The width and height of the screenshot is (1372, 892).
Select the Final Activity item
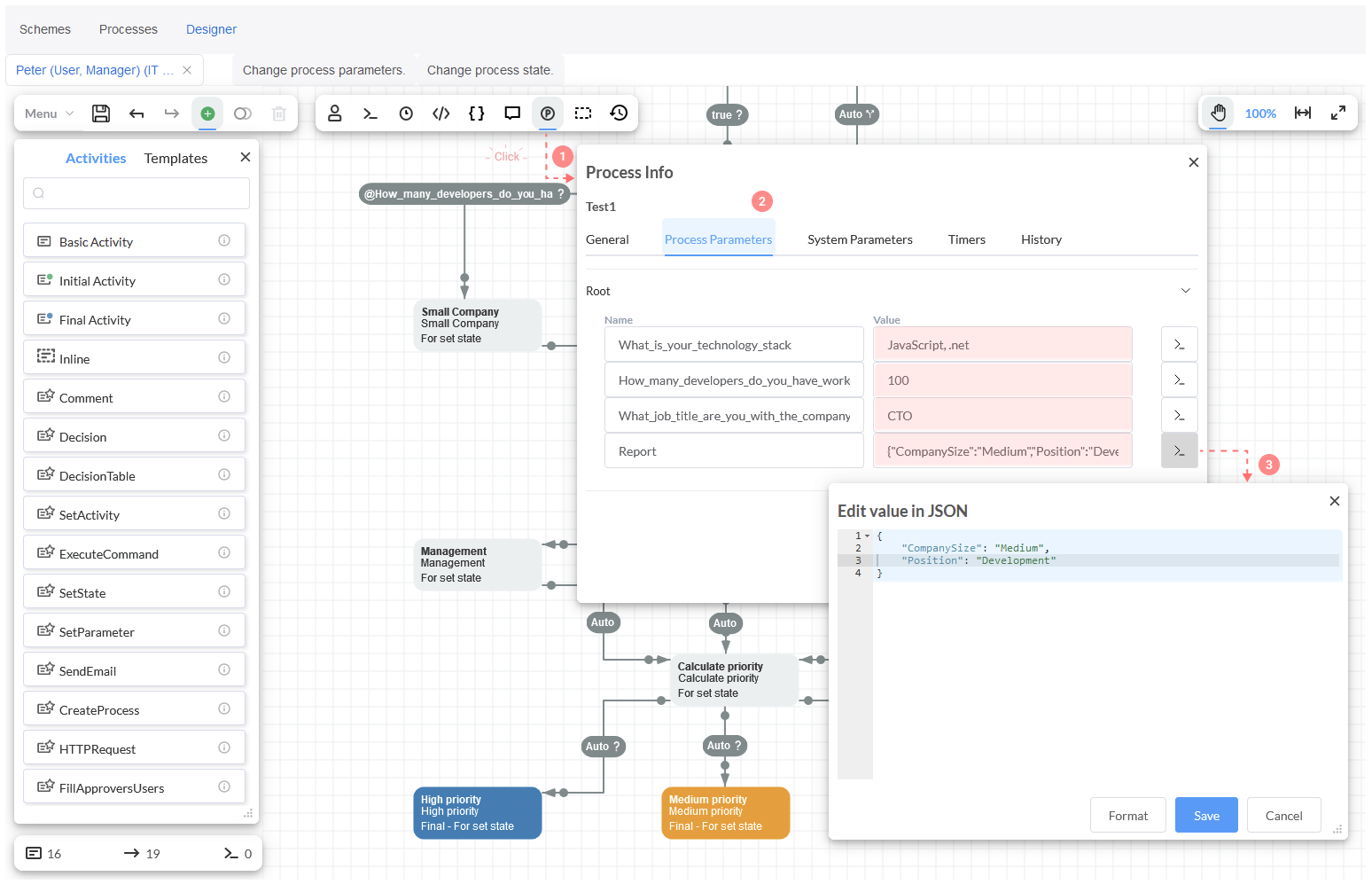tap(135, 319)
